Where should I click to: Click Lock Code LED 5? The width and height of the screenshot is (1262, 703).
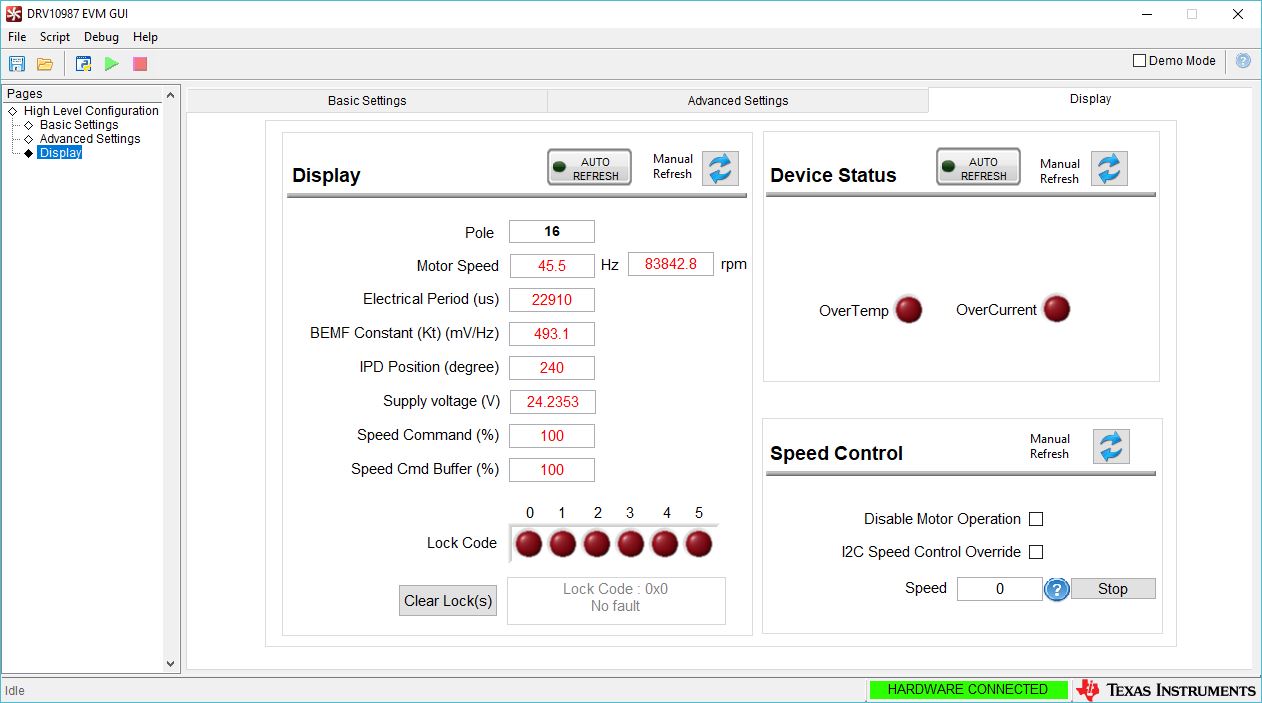pyautogui.click(x=699, y=544)
